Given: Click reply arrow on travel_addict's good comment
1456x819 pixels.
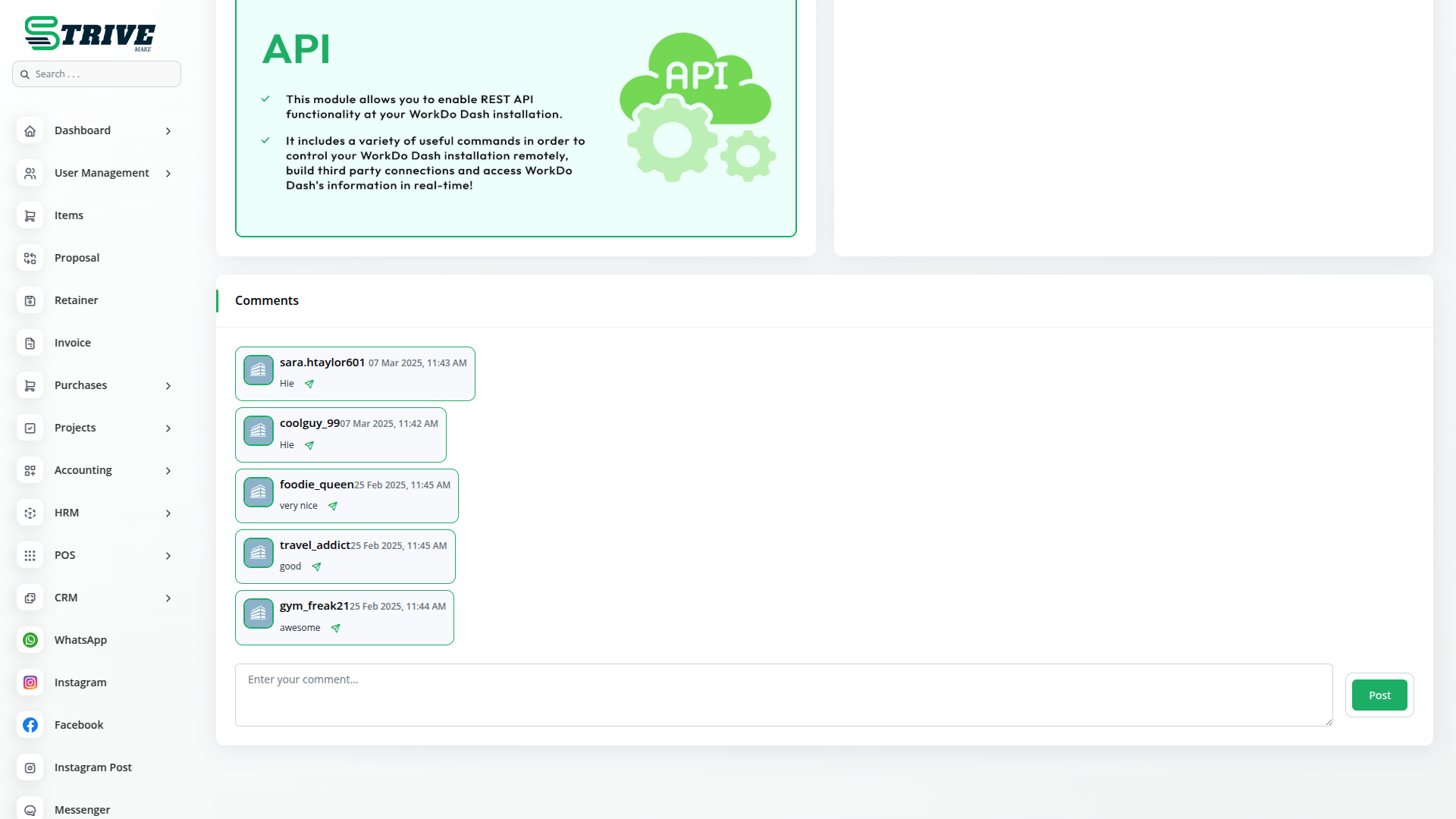Looking at the screenshot, I should click(x=317, y=566).
